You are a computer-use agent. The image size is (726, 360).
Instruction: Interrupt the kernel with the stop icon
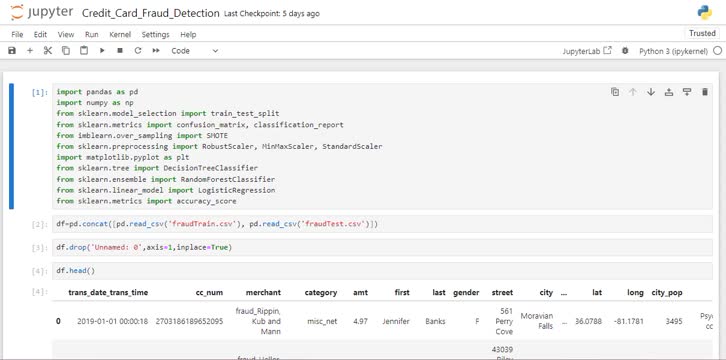120,51
